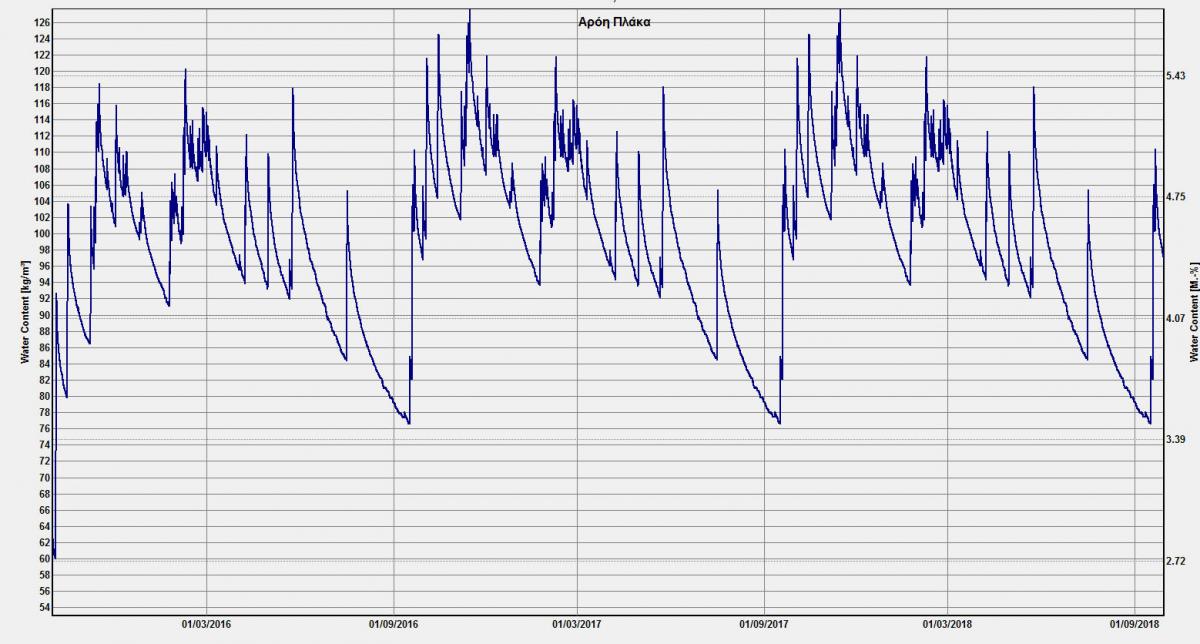The width and height of the screenshot is (1200, 644).
Task: Select the 01/09/2018 date label
Action: [x=1135, y=624]
